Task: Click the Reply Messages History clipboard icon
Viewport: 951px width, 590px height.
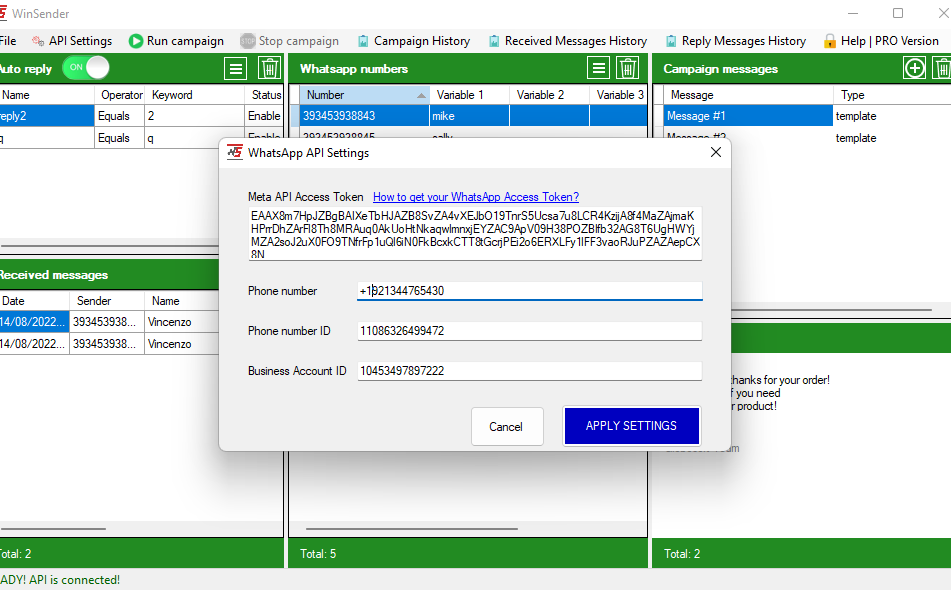Action: click(x=671, y=41)
